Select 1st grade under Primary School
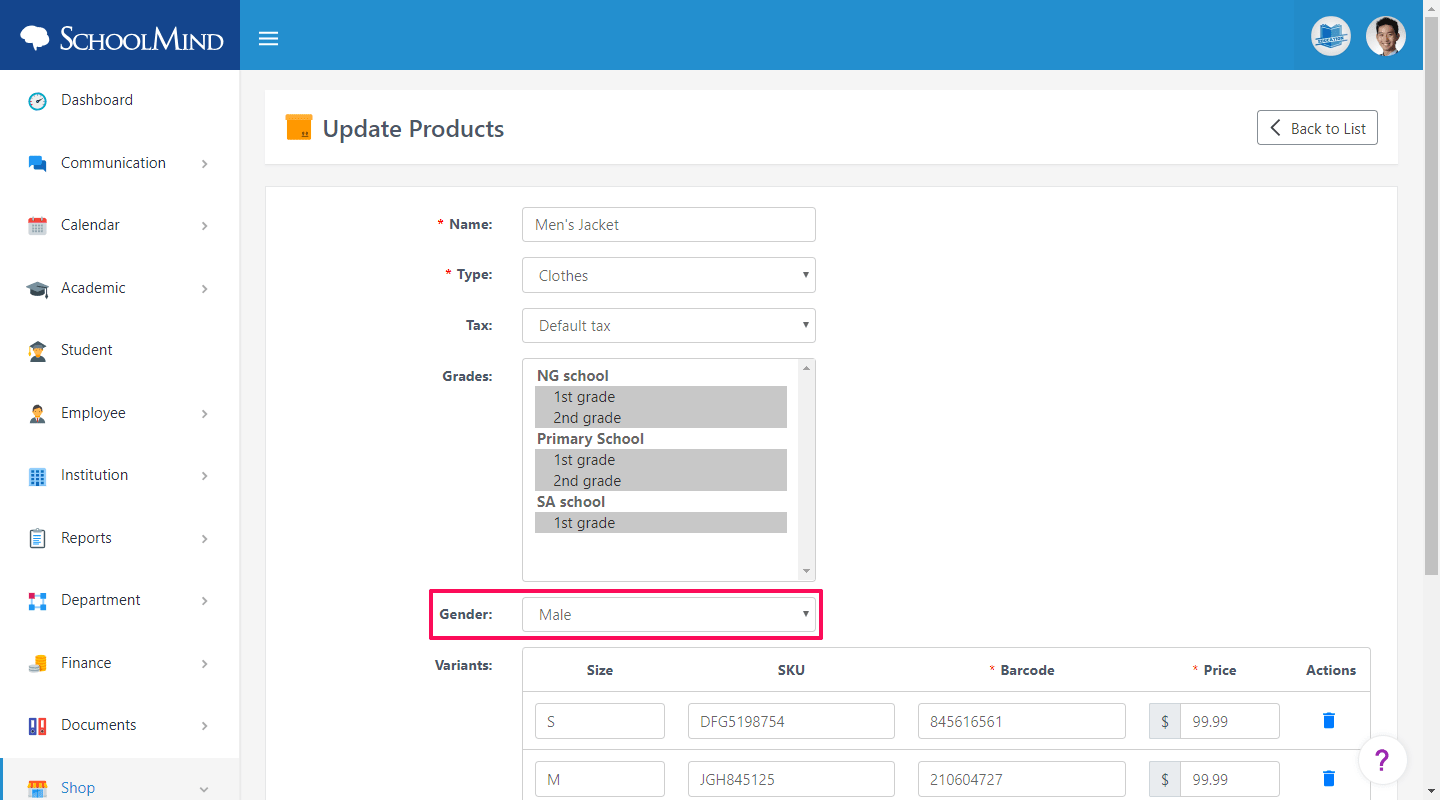The height and width of the screenshot is (800, 1440). coord(661,460)
